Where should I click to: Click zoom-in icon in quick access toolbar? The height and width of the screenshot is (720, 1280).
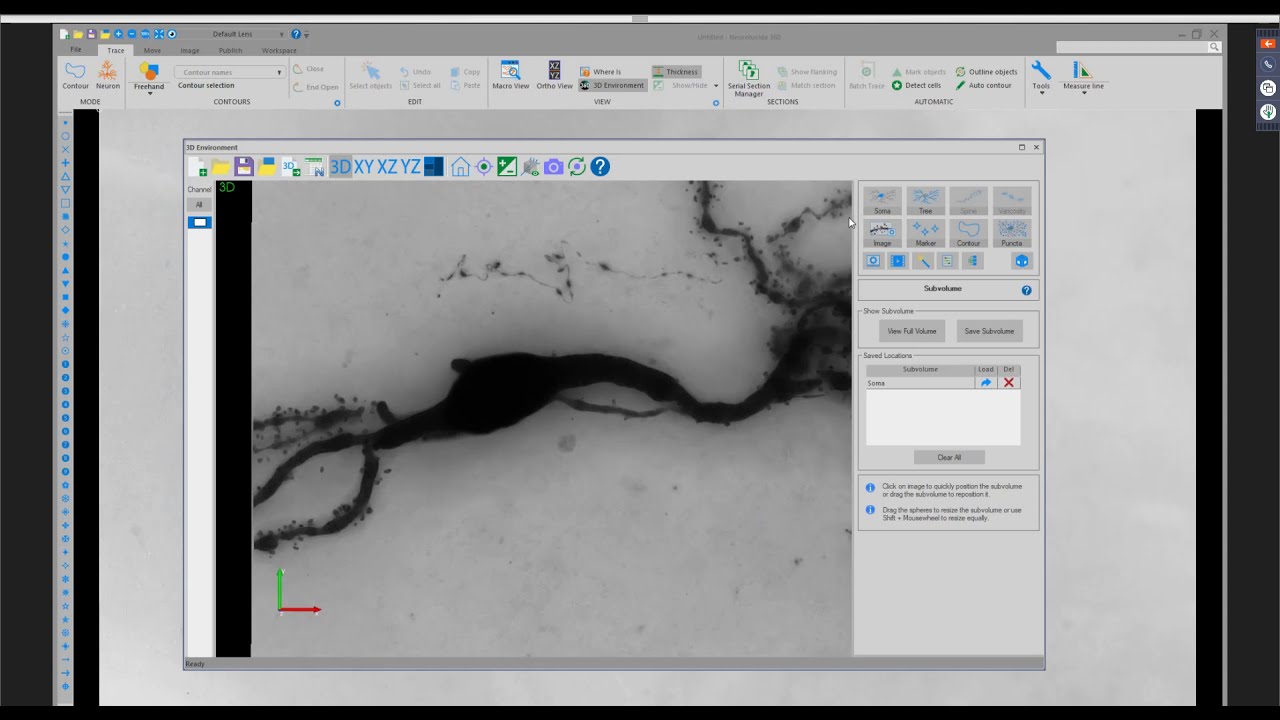click(118, 34)
